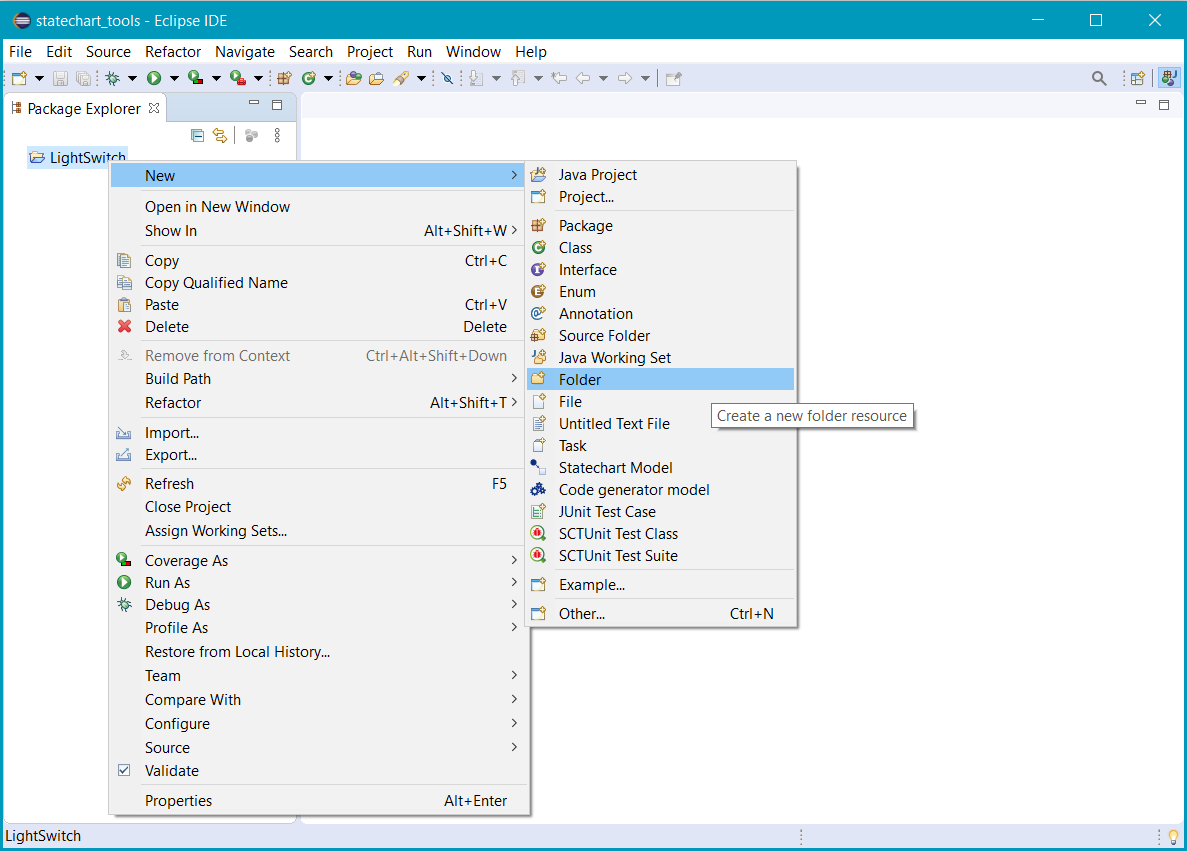Open dropdown arrow next to Run button
1187x851 pixels.
pos(174,78)
